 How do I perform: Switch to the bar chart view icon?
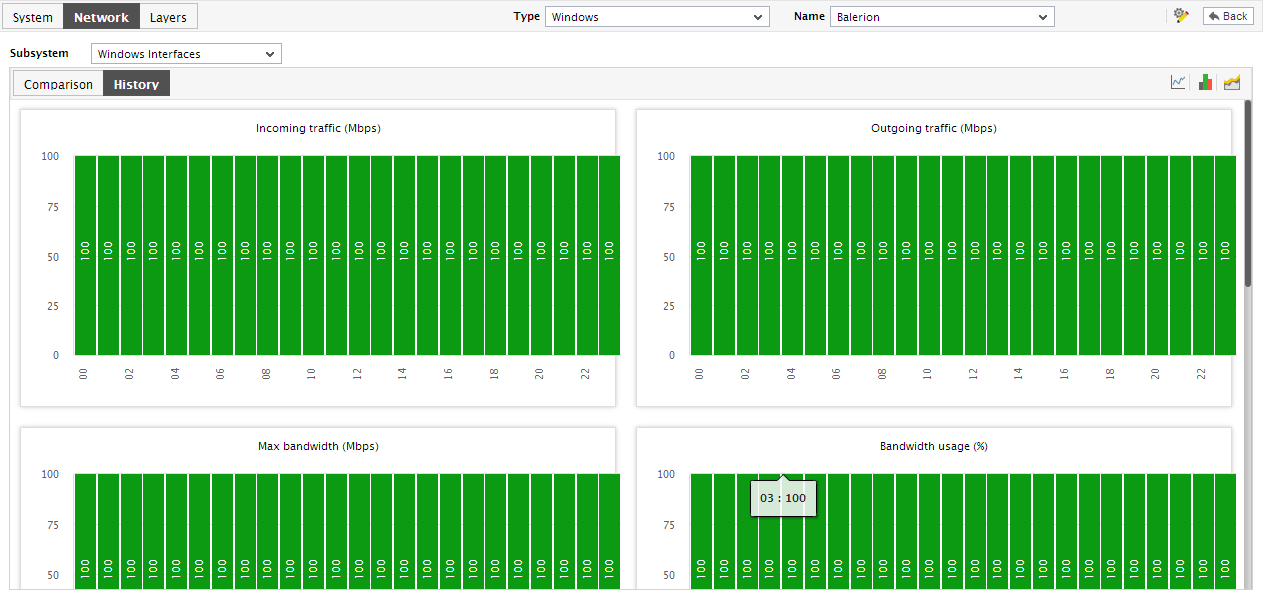(1205, 82)
